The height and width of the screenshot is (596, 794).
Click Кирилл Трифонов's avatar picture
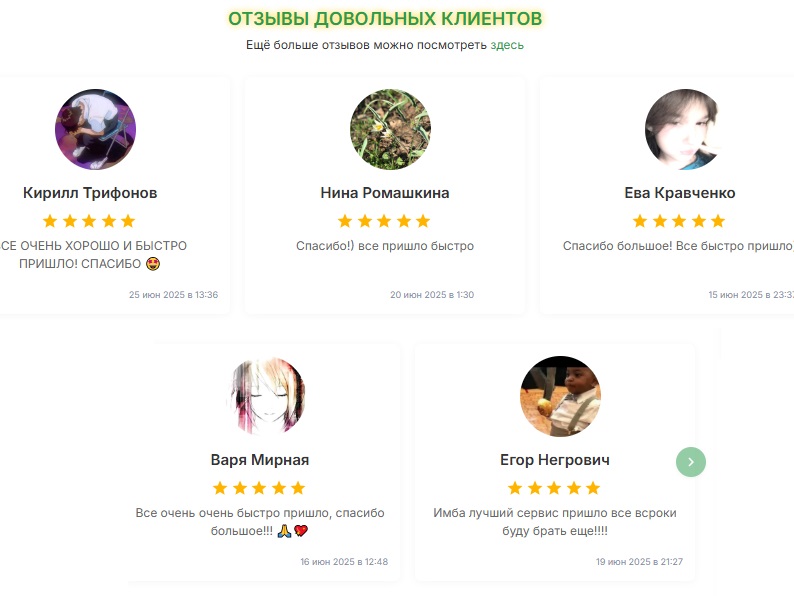(95, 130)
